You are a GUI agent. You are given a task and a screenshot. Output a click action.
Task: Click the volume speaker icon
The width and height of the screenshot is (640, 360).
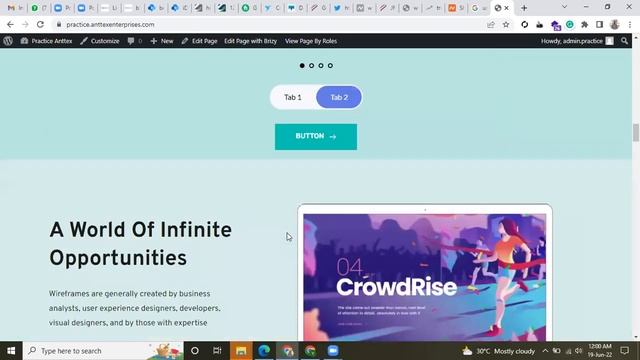tap(578, 351)
